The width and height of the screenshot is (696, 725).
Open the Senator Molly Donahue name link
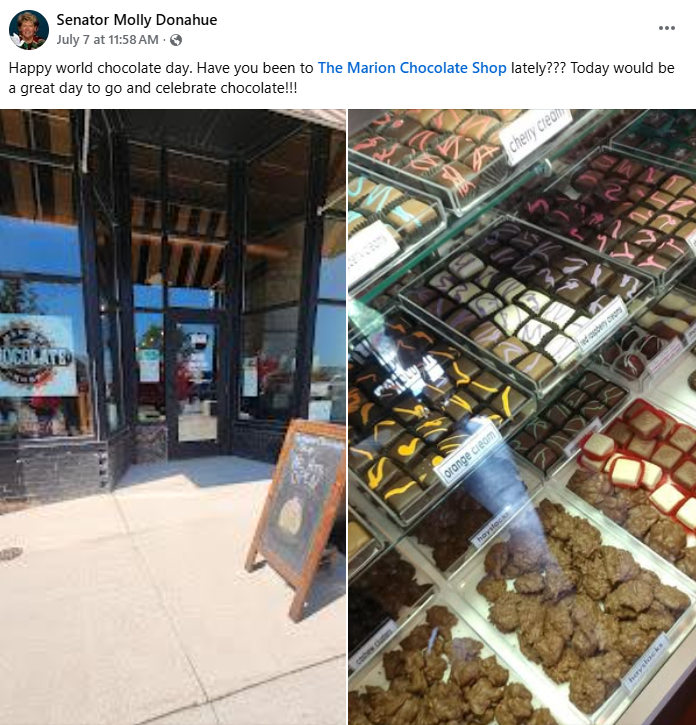(x=136, y=20)
